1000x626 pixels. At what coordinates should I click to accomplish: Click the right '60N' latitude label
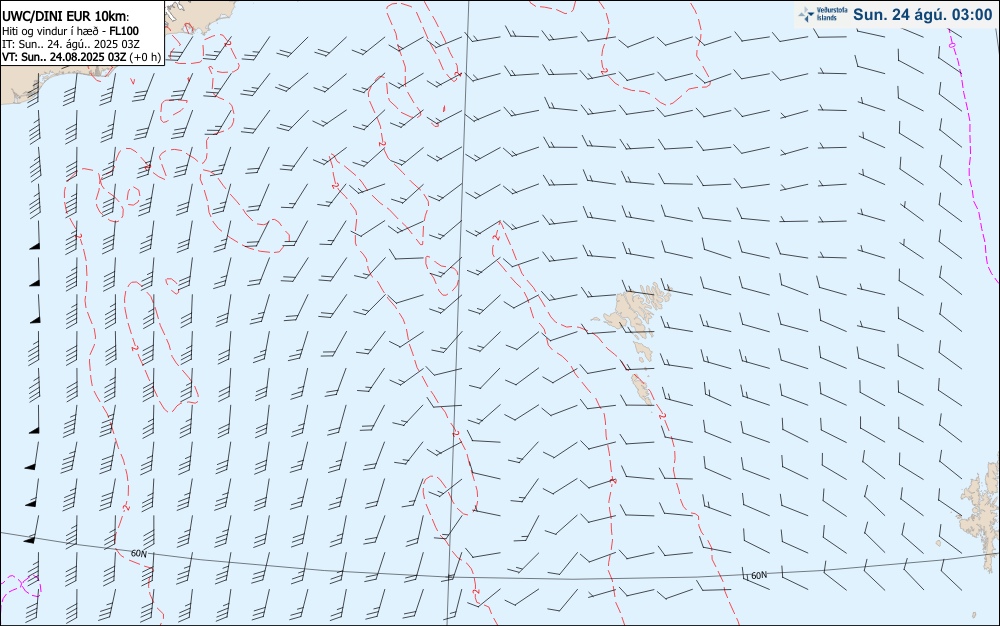tap(758, 575)
